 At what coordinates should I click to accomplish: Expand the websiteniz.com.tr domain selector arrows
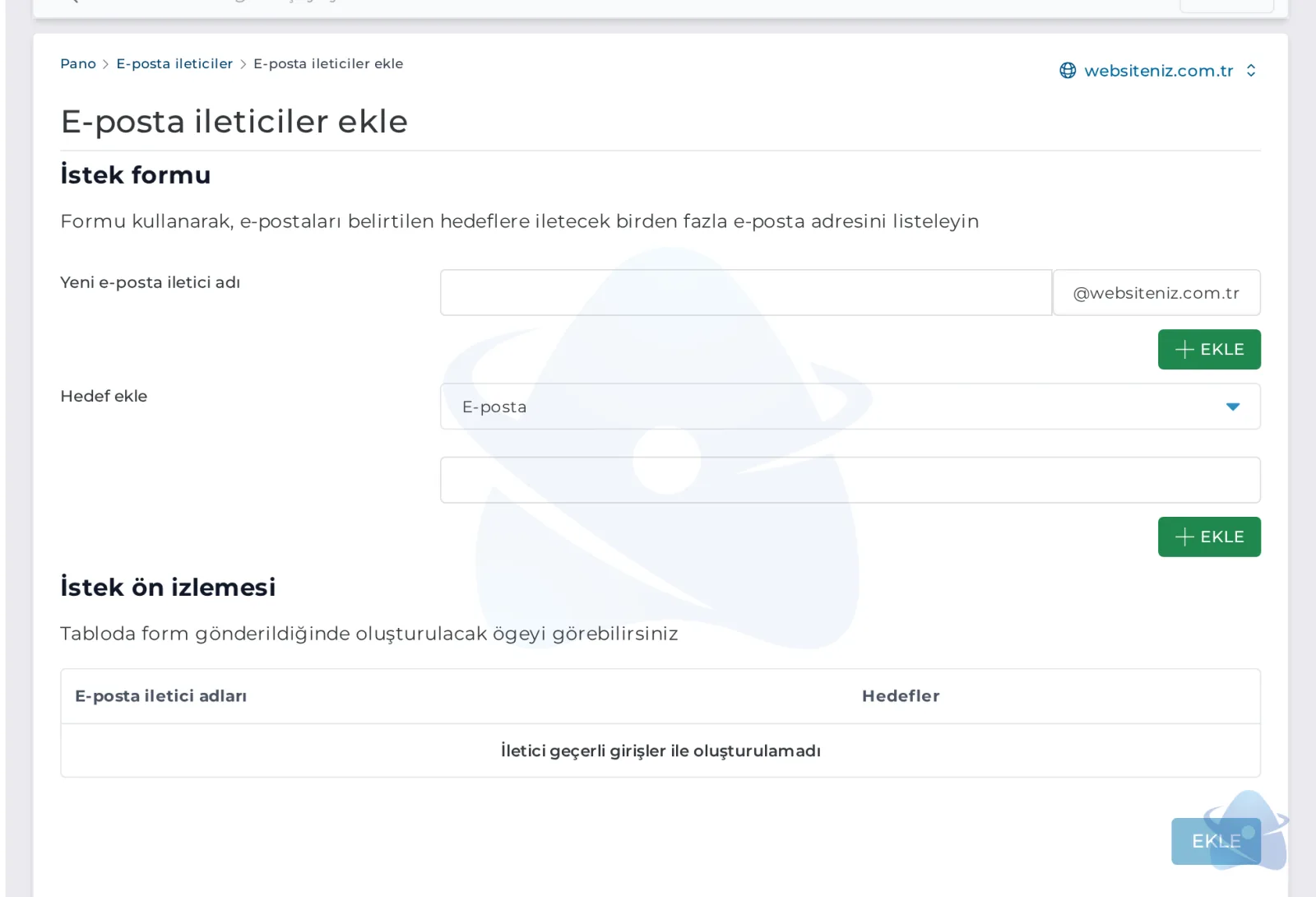(1251, 70)
